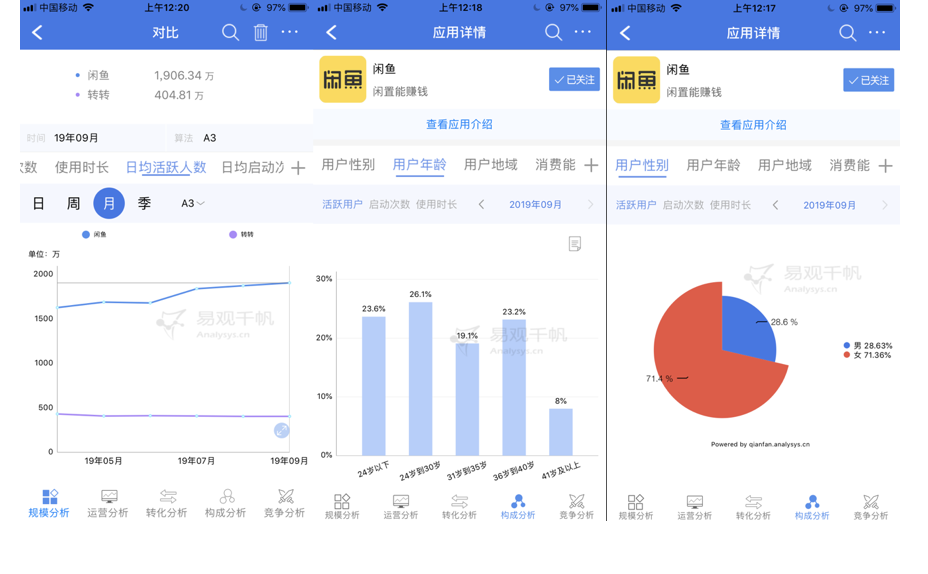928x574 pixels.
Task: Open 规模分析 in left screen bottom bar
Action: pyautogui.click(x=49, y=504)
